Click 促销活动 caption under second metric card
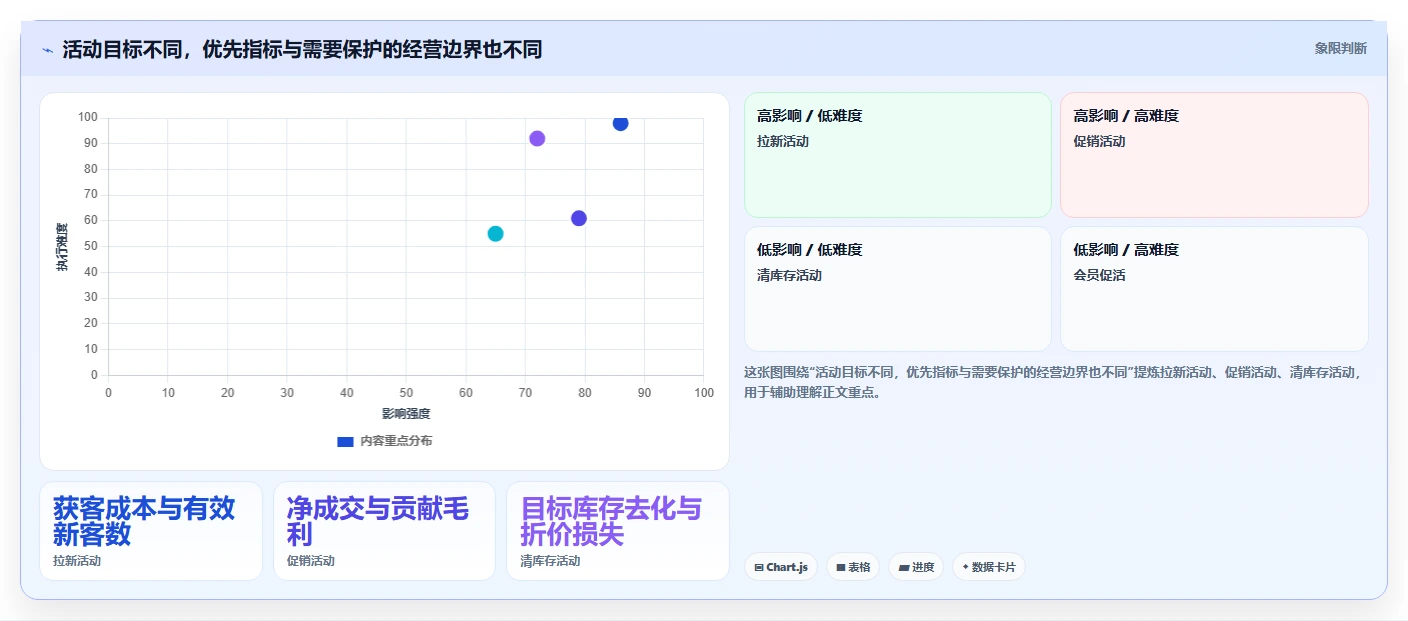1408x621 pixels. [x=311, y=561]
